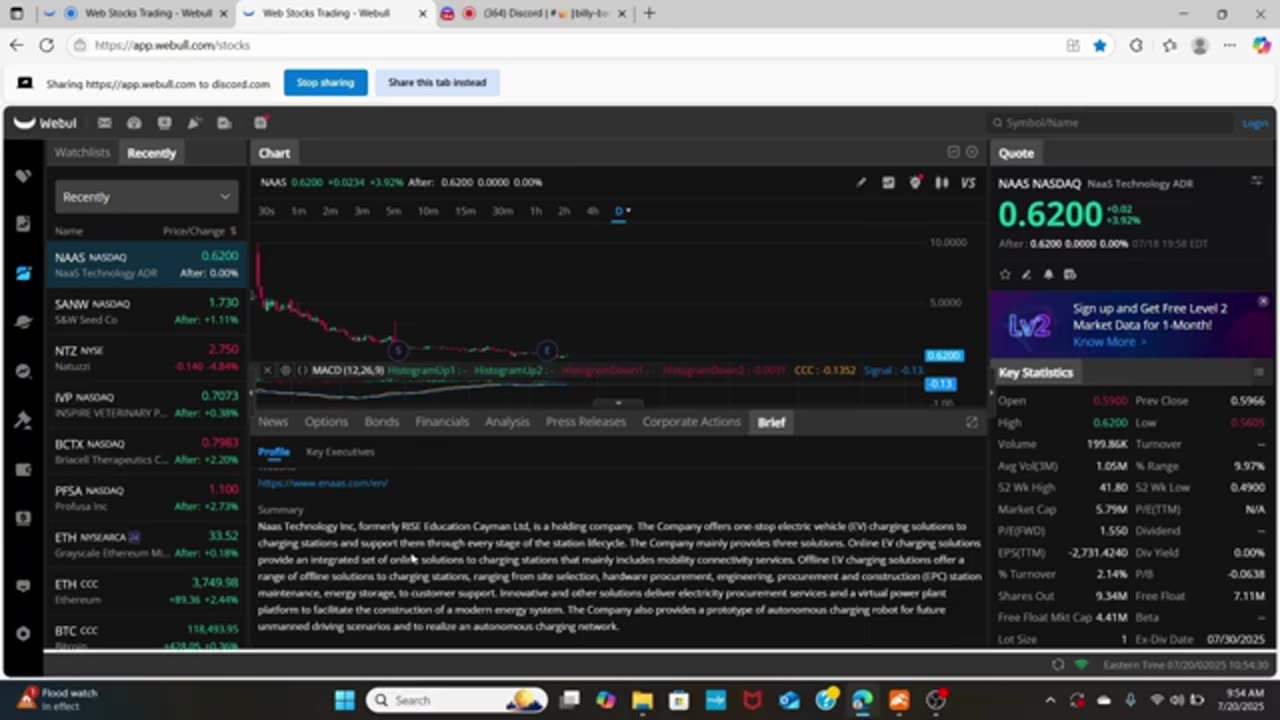Select the drawing pencil tool above chart
Image resolution: width=1280 pixels, height=720 pixels.
[861, 183]
